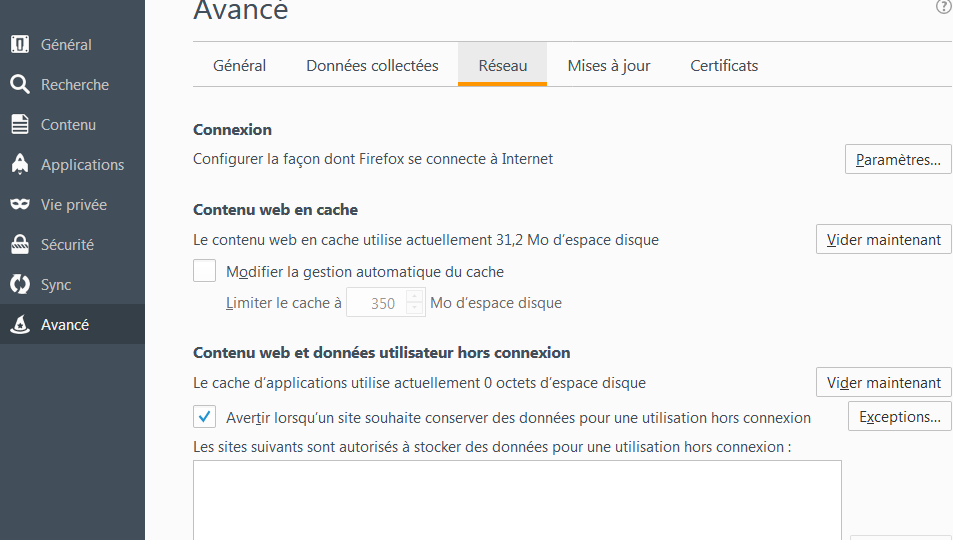Enable Modifier la gestion automatique du cache
Image resolution: width=953 pixels, height=540 pixels.
click(204, 271)
